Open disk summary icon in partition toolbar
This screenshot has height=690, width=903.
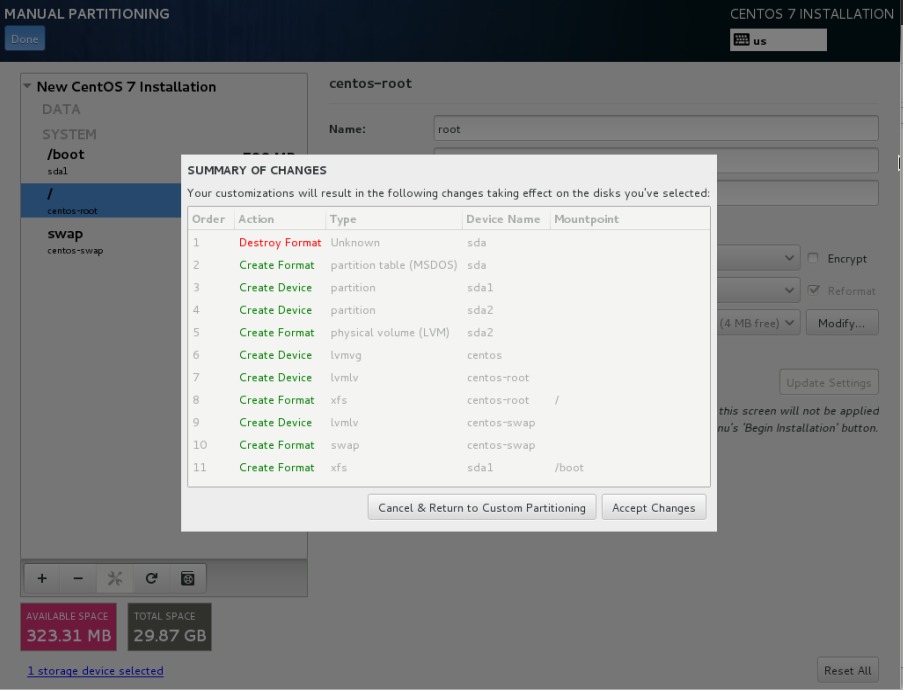point(188,578)
